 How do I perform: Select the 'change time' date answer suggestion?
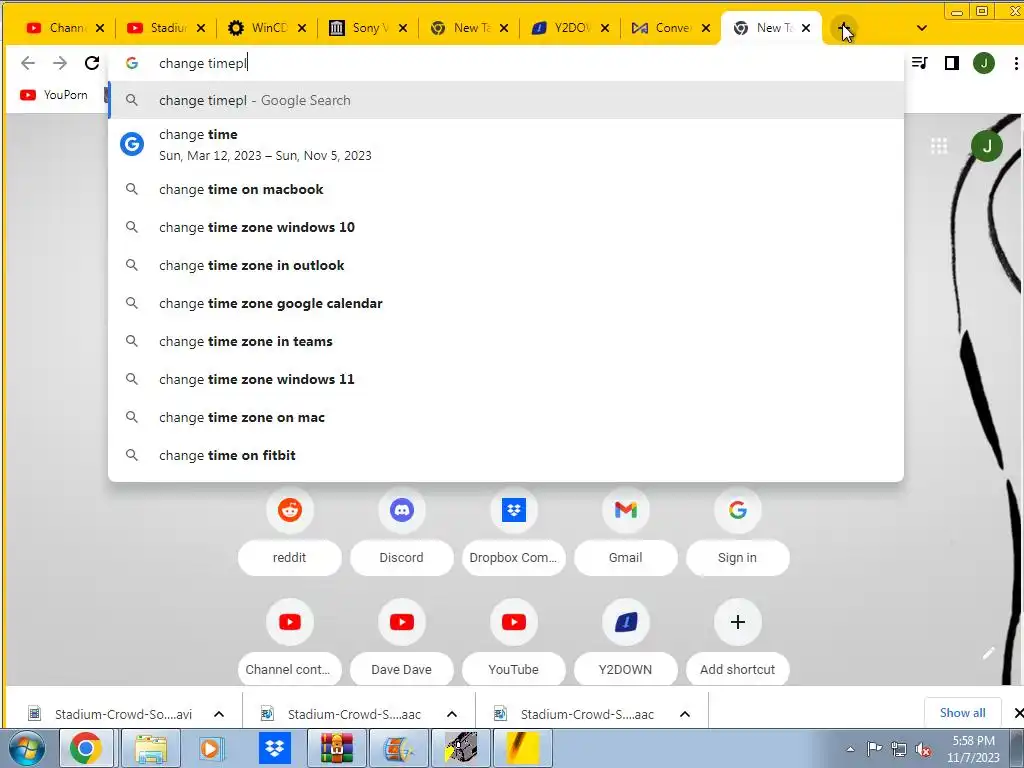506,144
